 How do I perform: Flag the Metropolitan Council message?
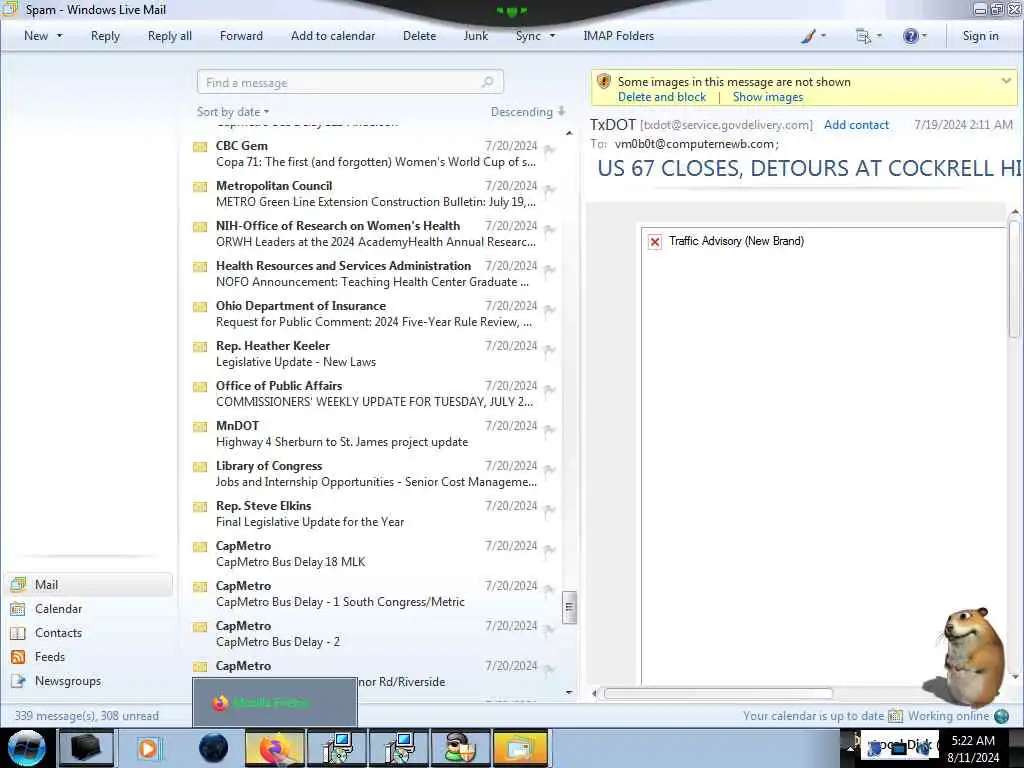coord(549,190)
